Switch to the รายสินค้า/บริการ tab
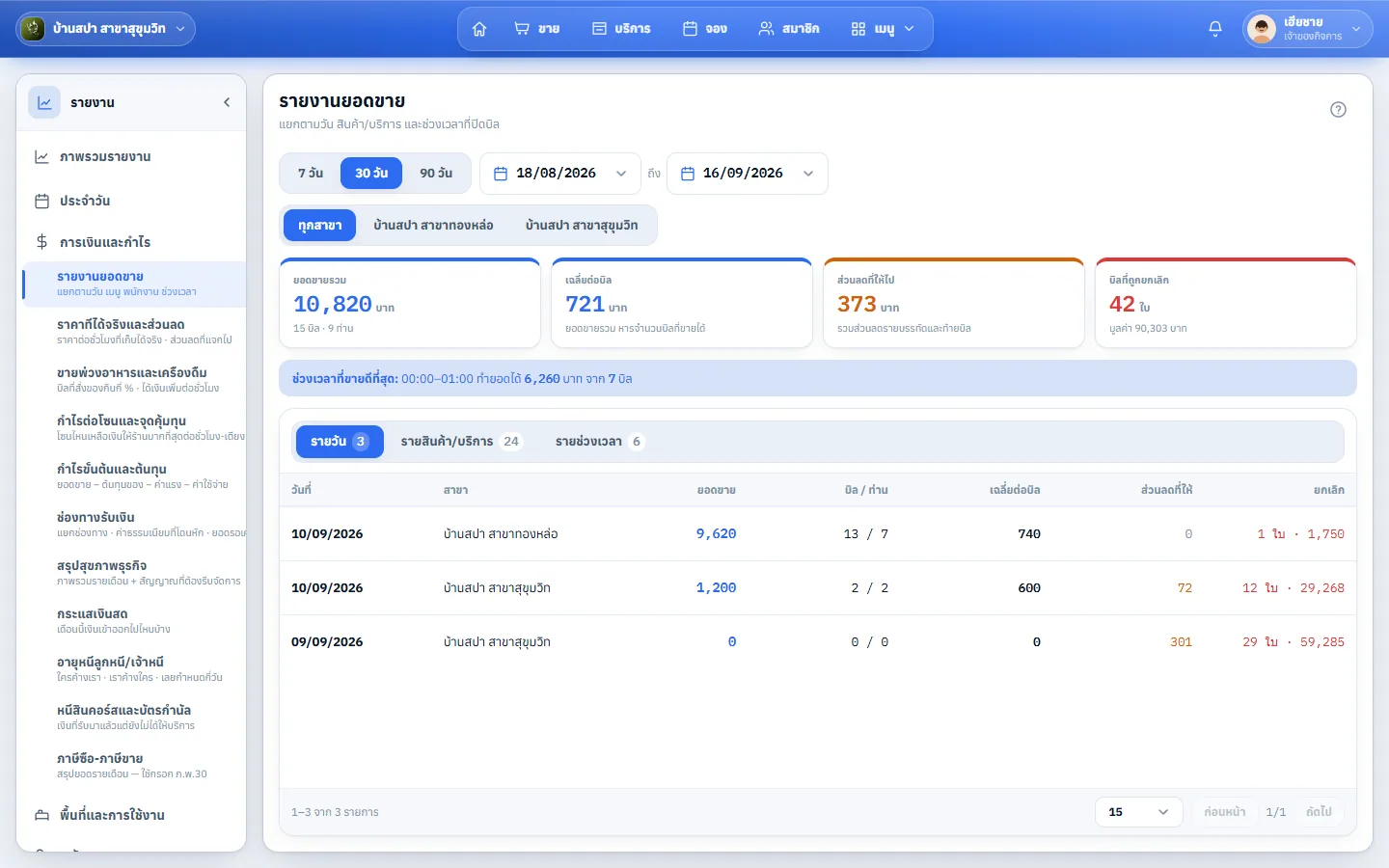The height and width of the screenshot is (868, 1389). click(461, 442)
